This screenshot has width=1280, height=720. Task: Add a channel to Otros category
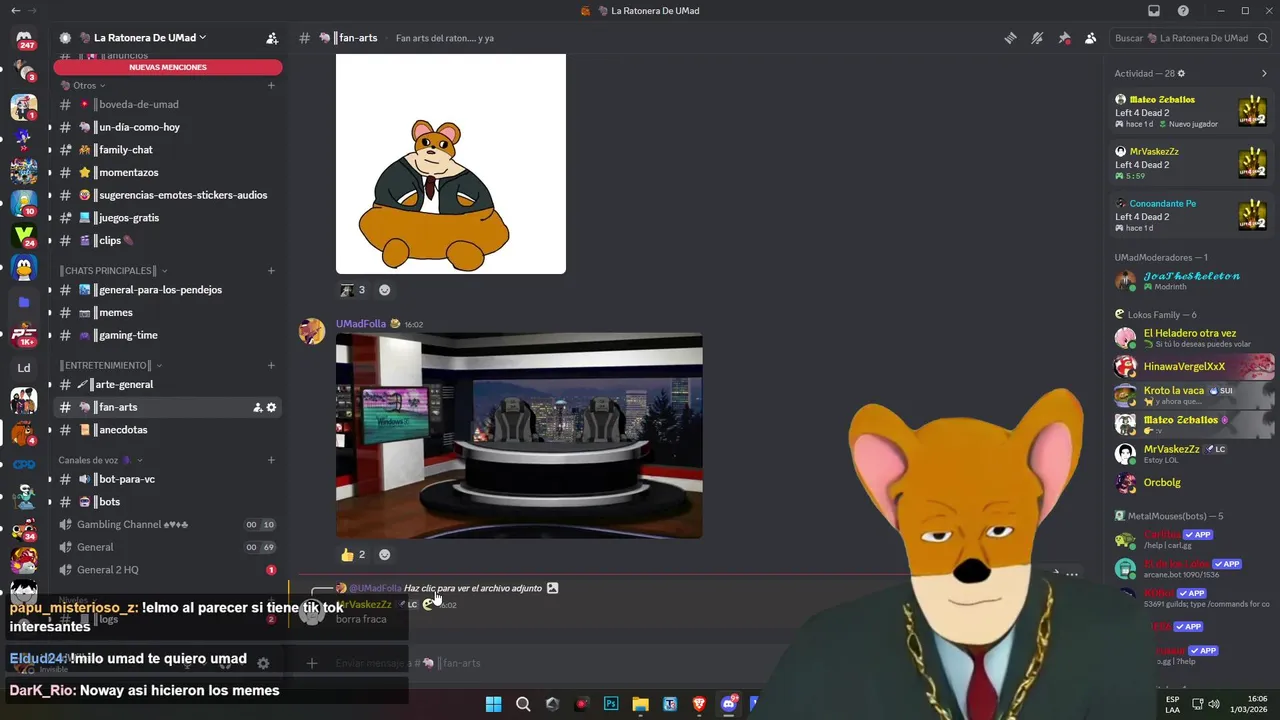click(271, 86)
